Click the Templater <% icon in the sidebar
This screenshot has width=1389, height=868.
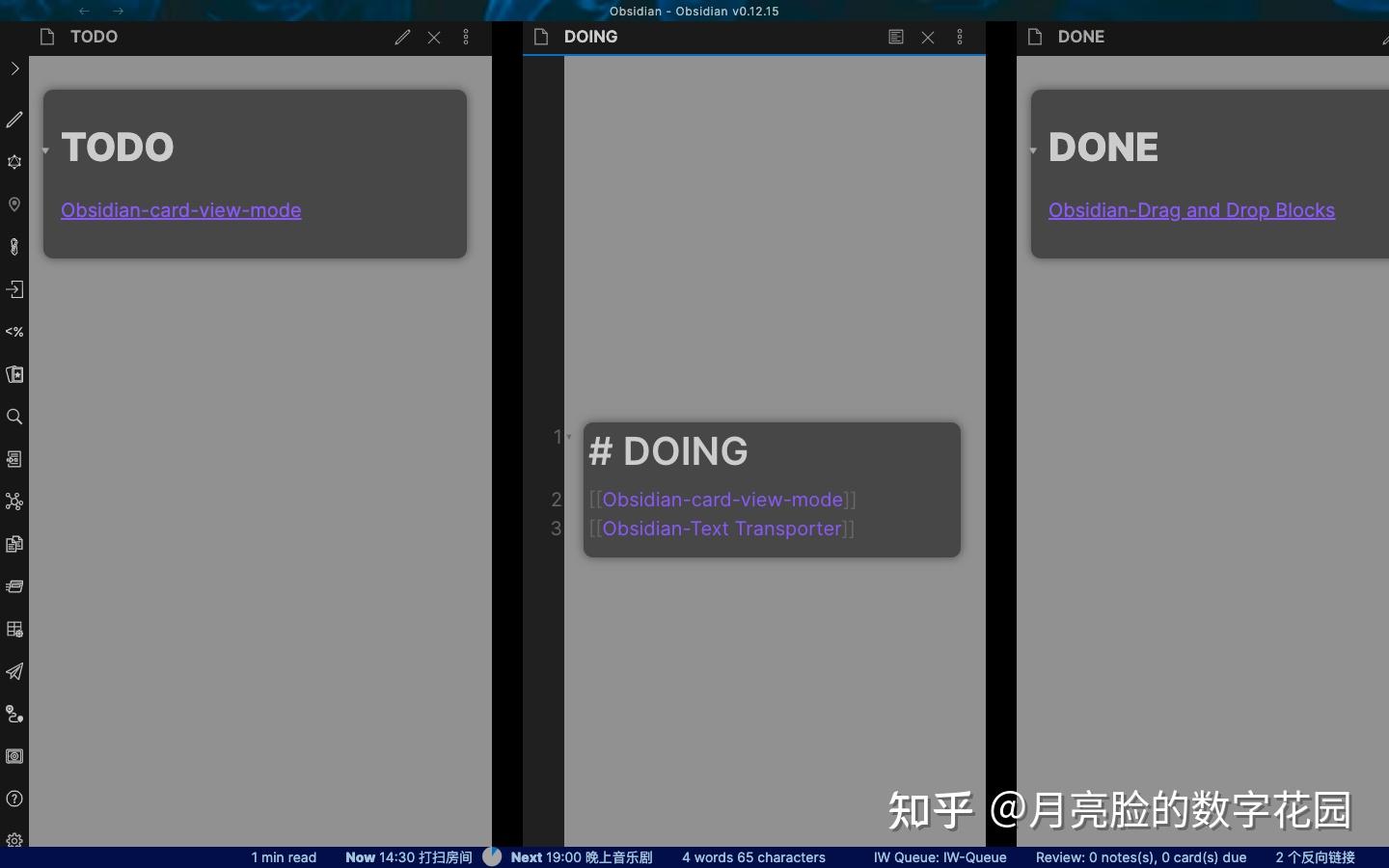click(x=14, y=332)
